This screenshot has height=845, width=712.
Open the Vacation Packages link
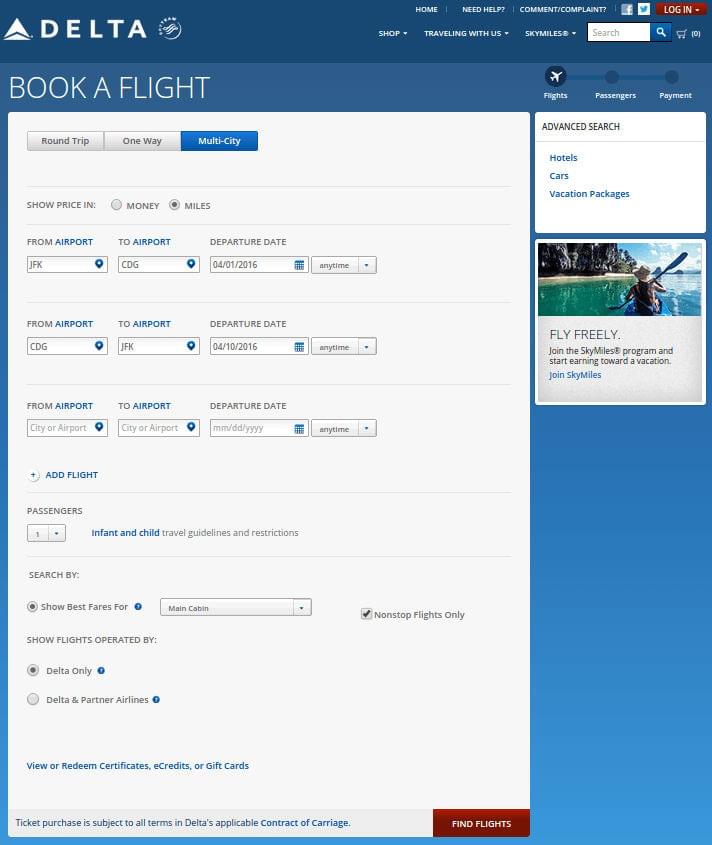[589, 194]
